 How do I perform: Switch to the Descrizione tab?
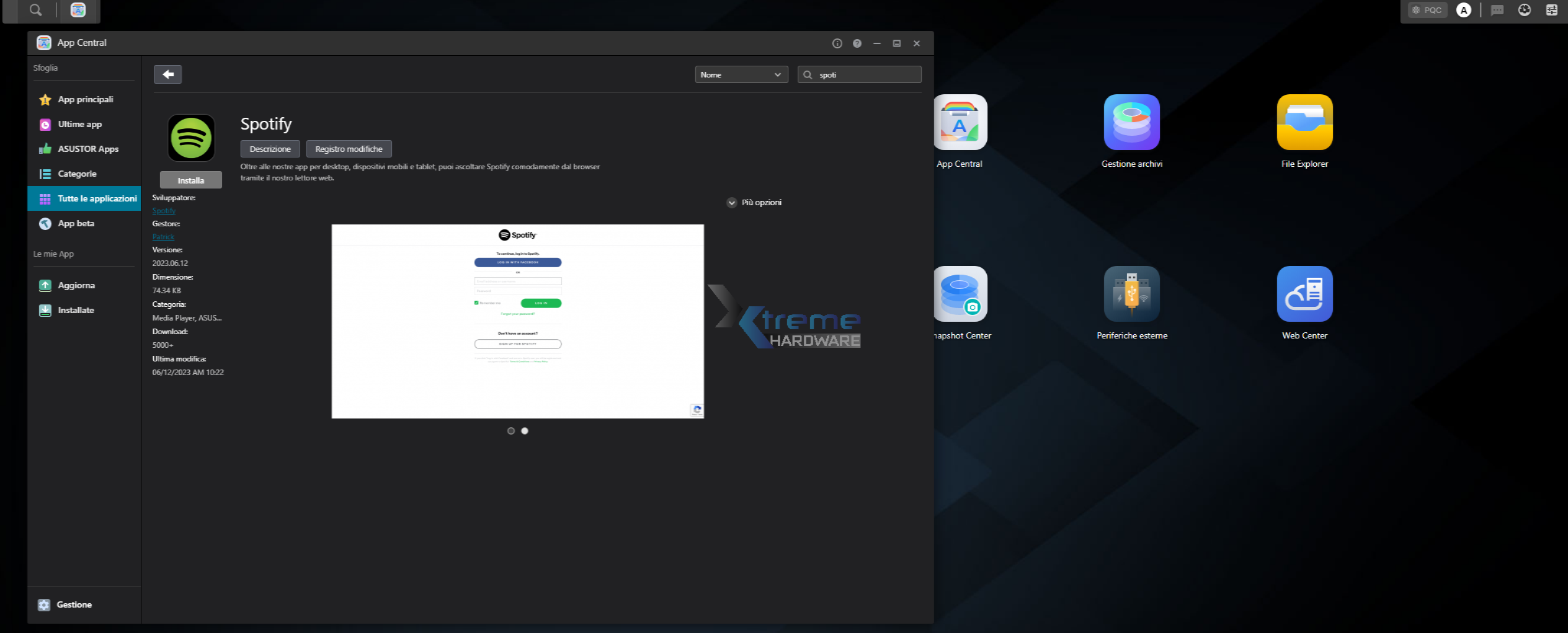[270, 149]
